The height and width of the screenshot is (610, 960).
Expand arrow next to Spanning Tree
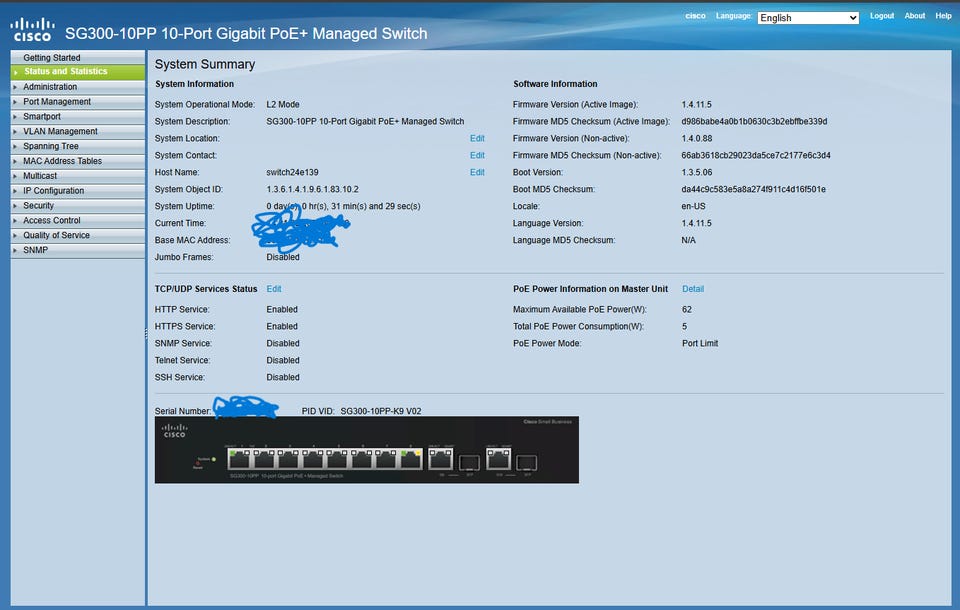click(15, 146)
